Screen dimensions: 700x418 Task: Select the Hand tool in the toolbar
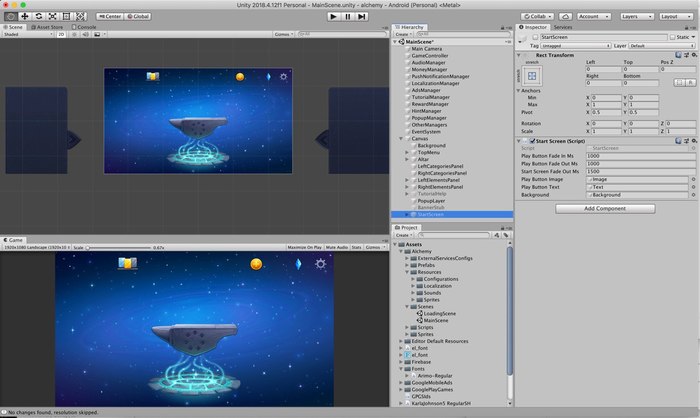pos(9,16)
